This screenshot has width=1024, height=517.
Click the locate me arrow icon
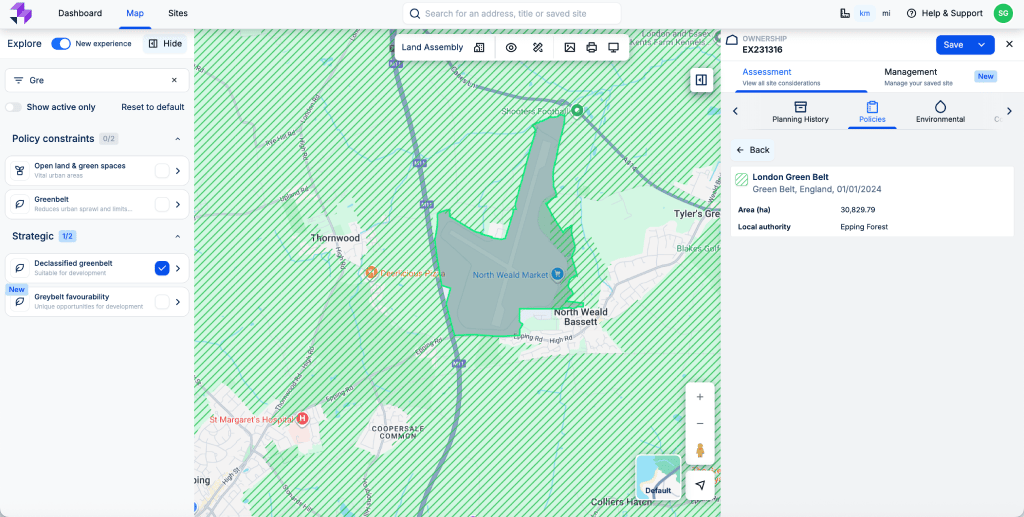[700, 485]
